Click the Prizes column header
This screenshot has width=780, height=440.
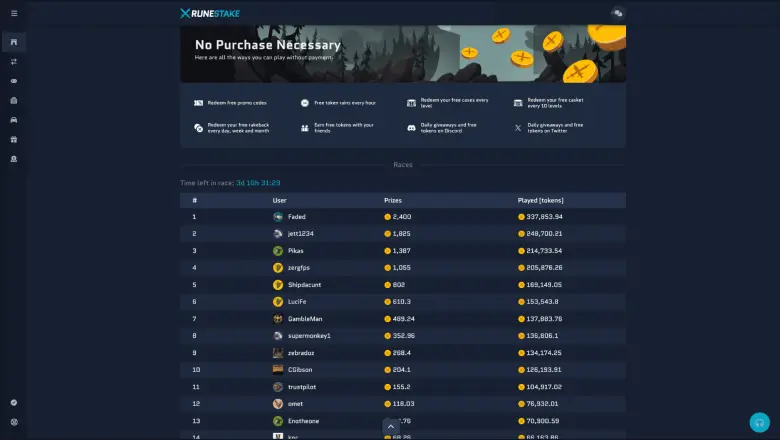coord(392,200)
